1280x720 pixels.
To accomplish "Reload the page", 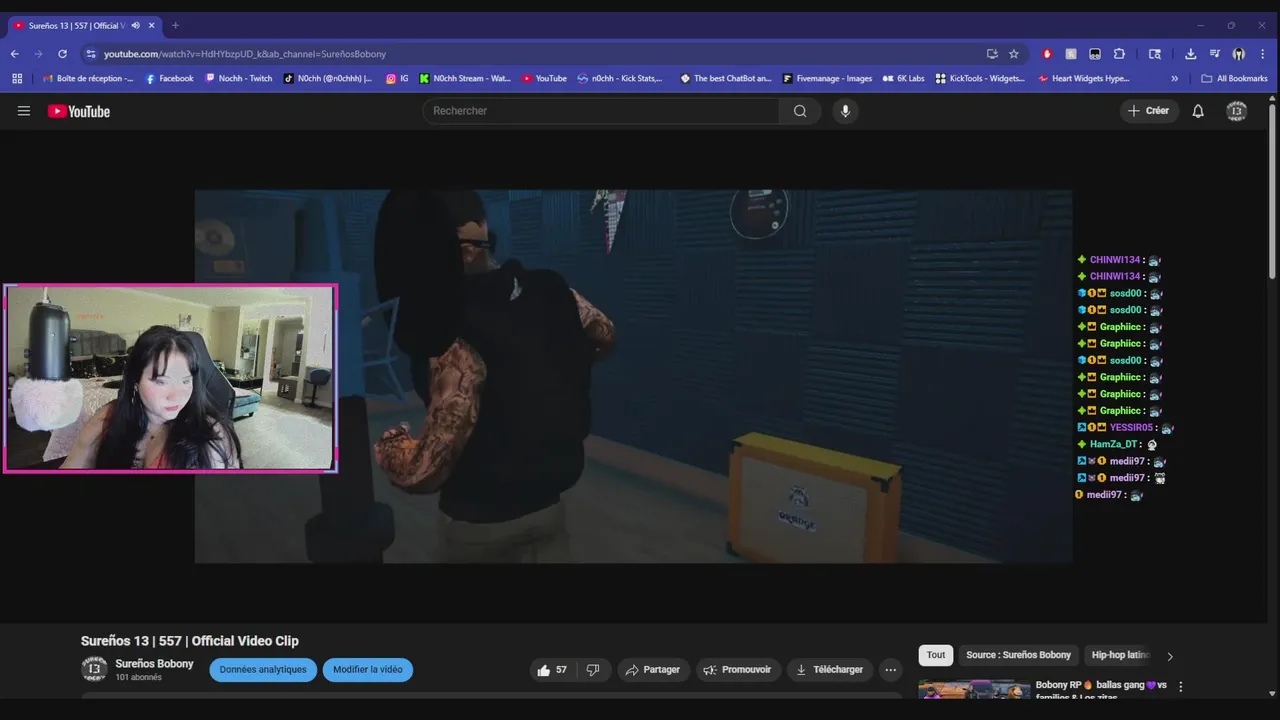I will click(62, 54).
